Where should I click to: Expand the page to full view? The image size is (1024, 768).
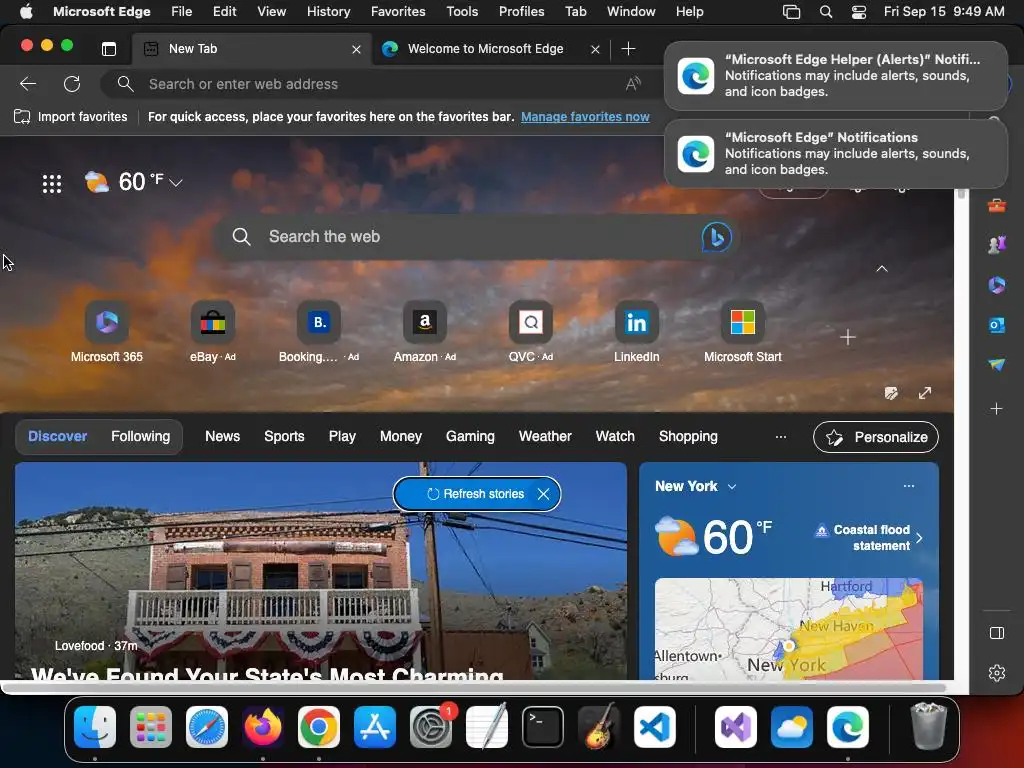tap(925, 393)
